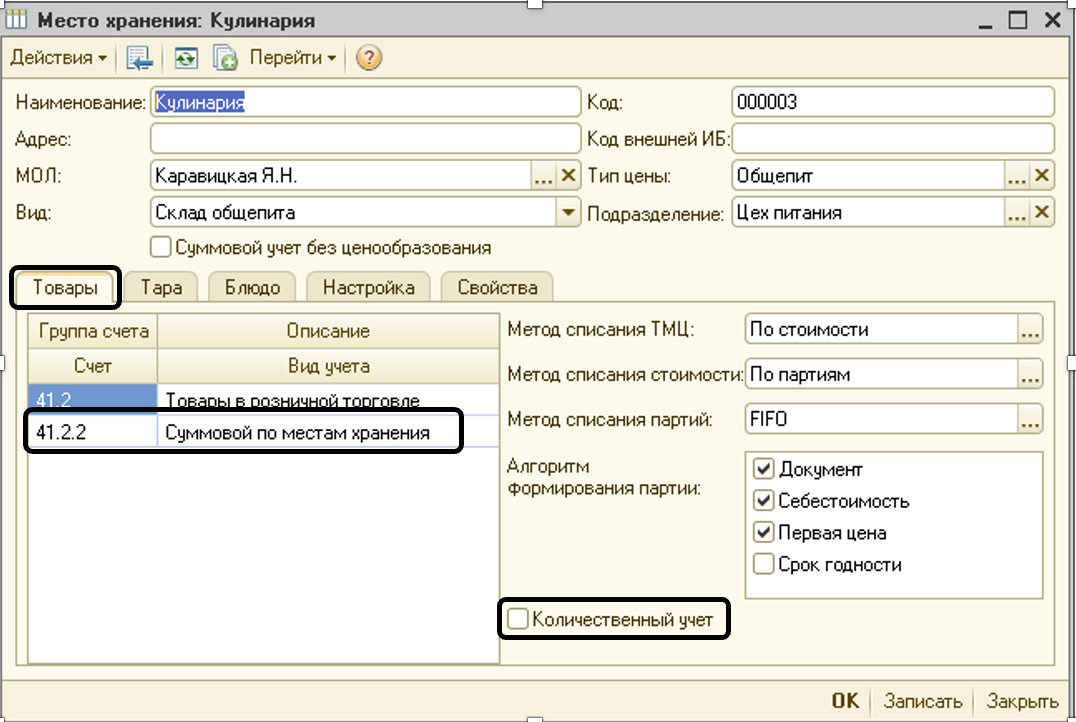Screen dimensions: 1076x722
Task: Check the Срок годности option
Action: pyautogui.click(x=764, y=565)
